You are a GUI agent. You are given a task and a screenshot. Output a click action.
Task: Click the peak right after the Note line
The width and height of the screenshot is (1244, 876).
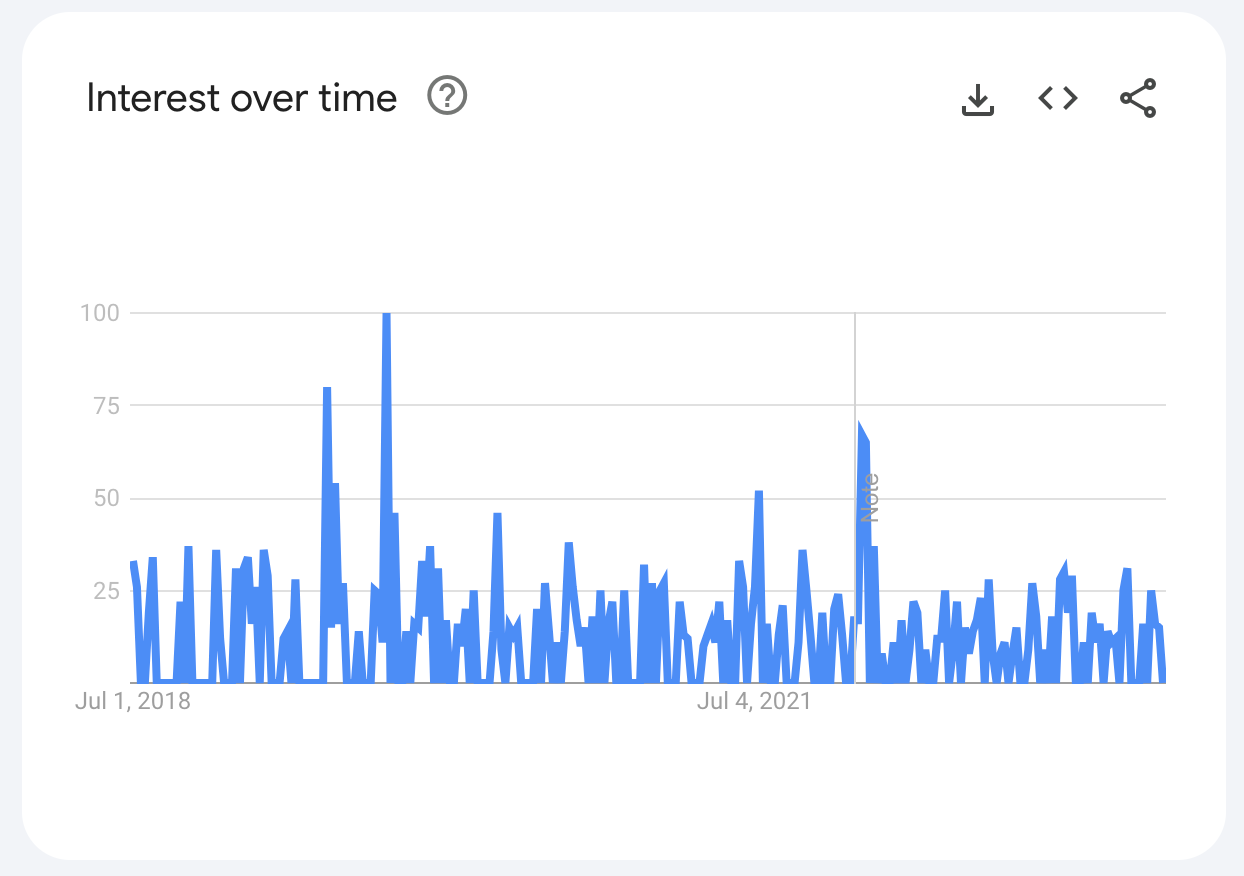click(860, 428)
